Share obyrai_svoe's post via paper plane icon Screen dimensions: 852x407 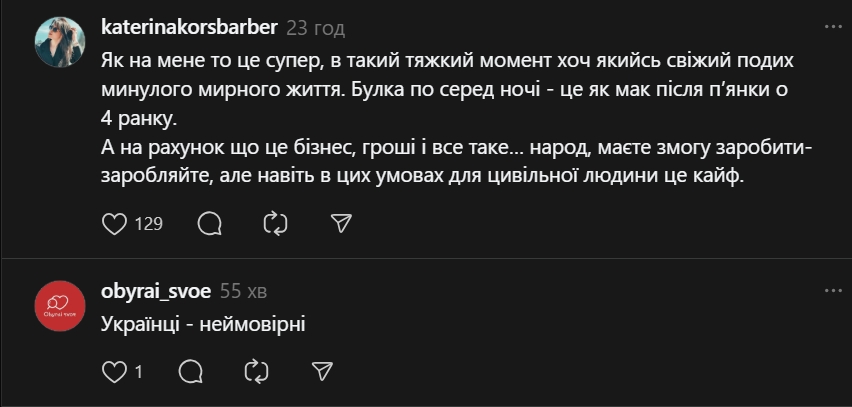click(321, 372)
